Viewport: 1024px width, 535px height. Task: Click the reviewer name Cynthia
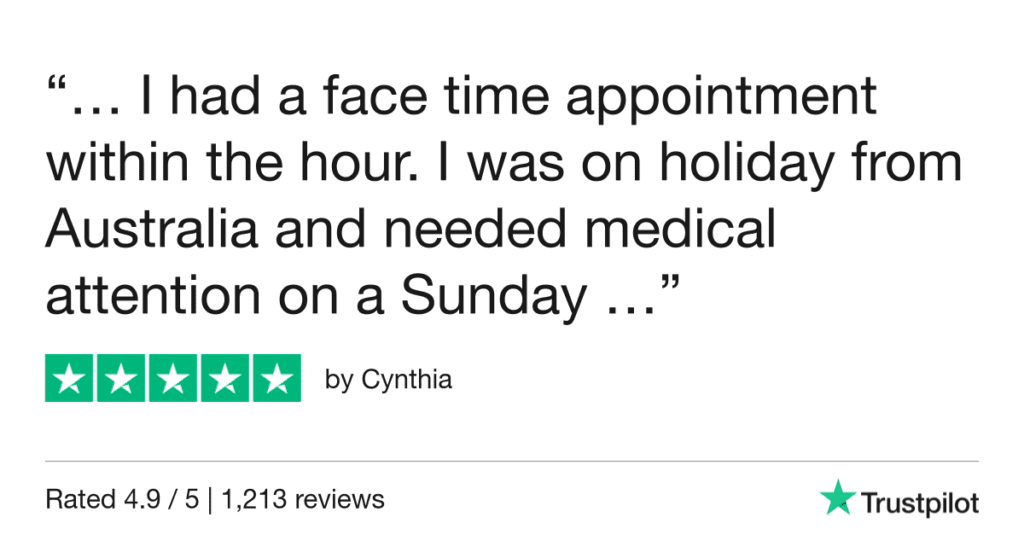pos(405,380)
